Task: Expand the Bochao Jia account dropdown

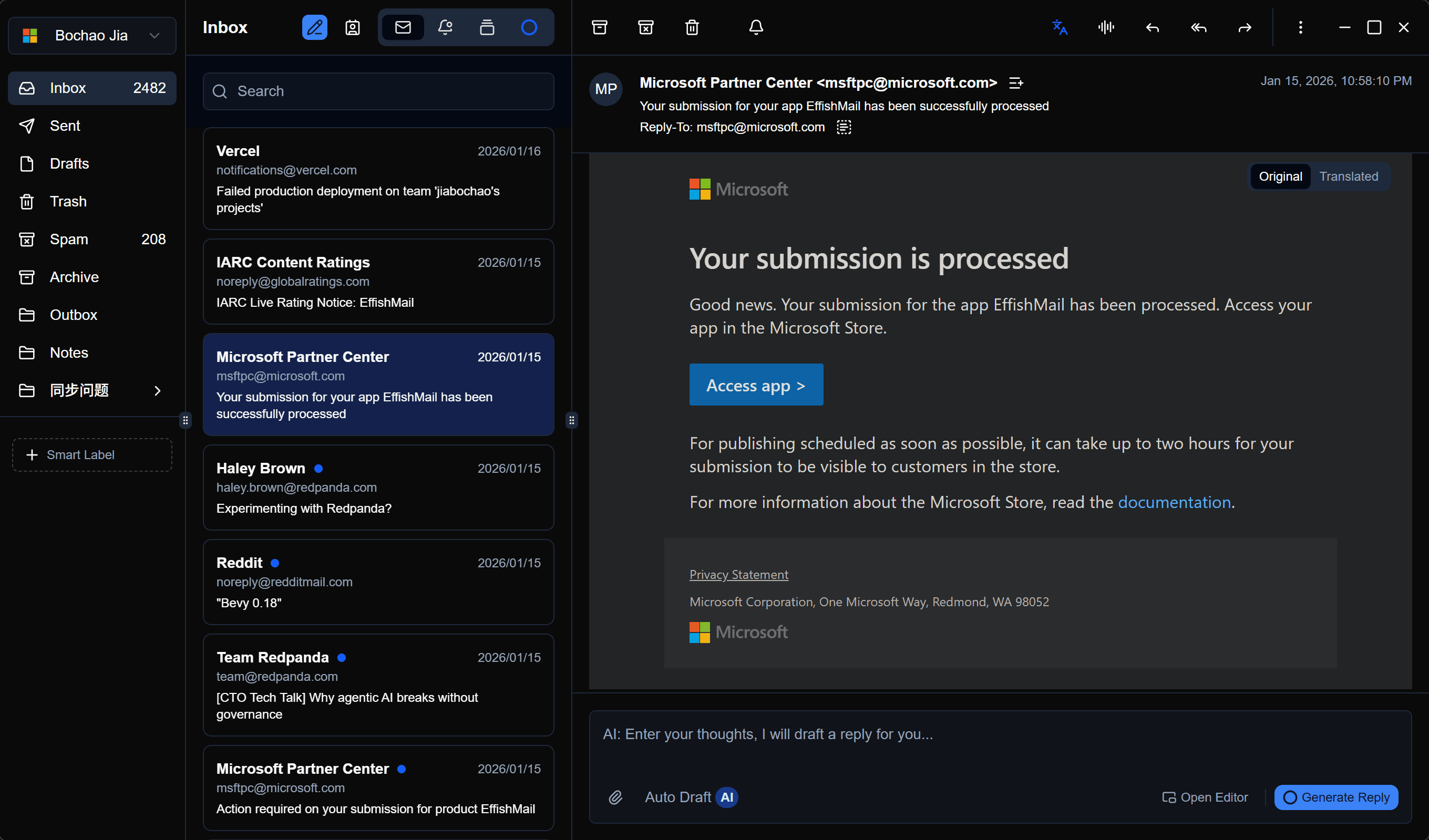Action: 154,35
